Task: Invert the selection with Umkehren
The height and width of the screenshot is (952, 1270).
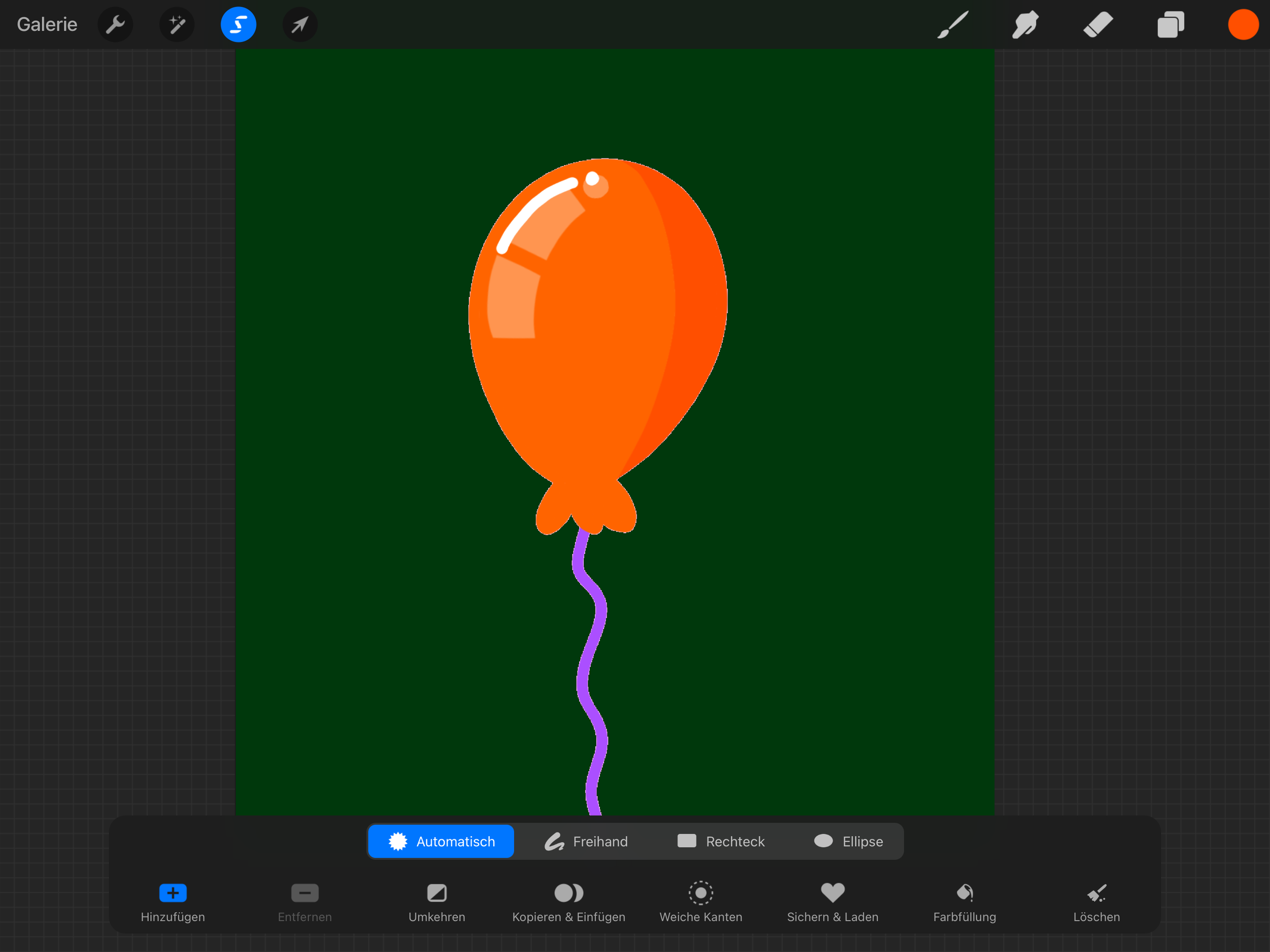Action: 437,902
